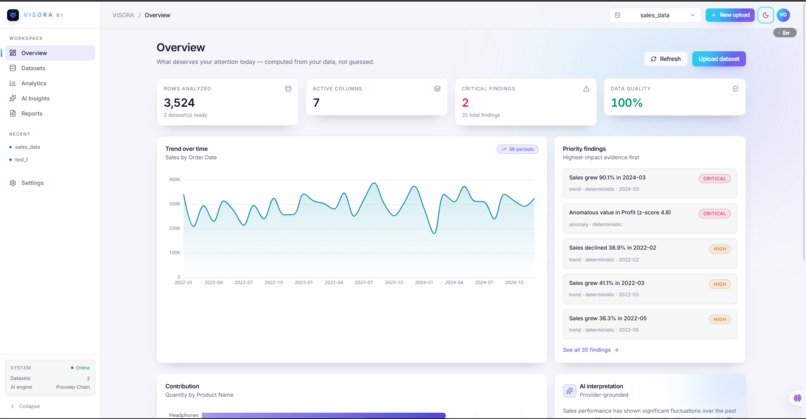
Task: Click the 36 periods badge
Action: point(517,149)
